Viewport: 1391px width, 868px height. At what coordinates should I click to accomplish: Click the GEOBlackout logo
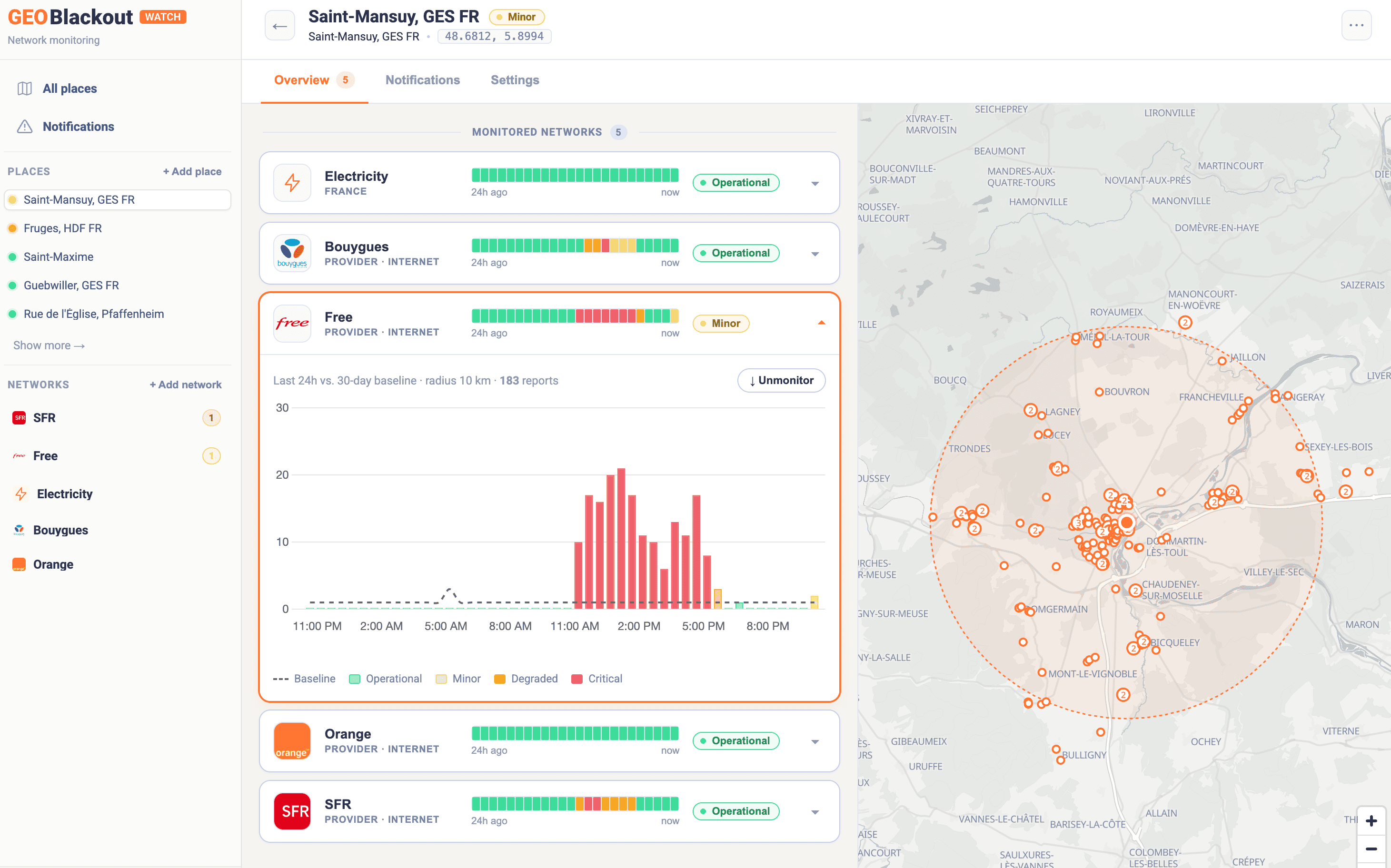pos(70,17)
